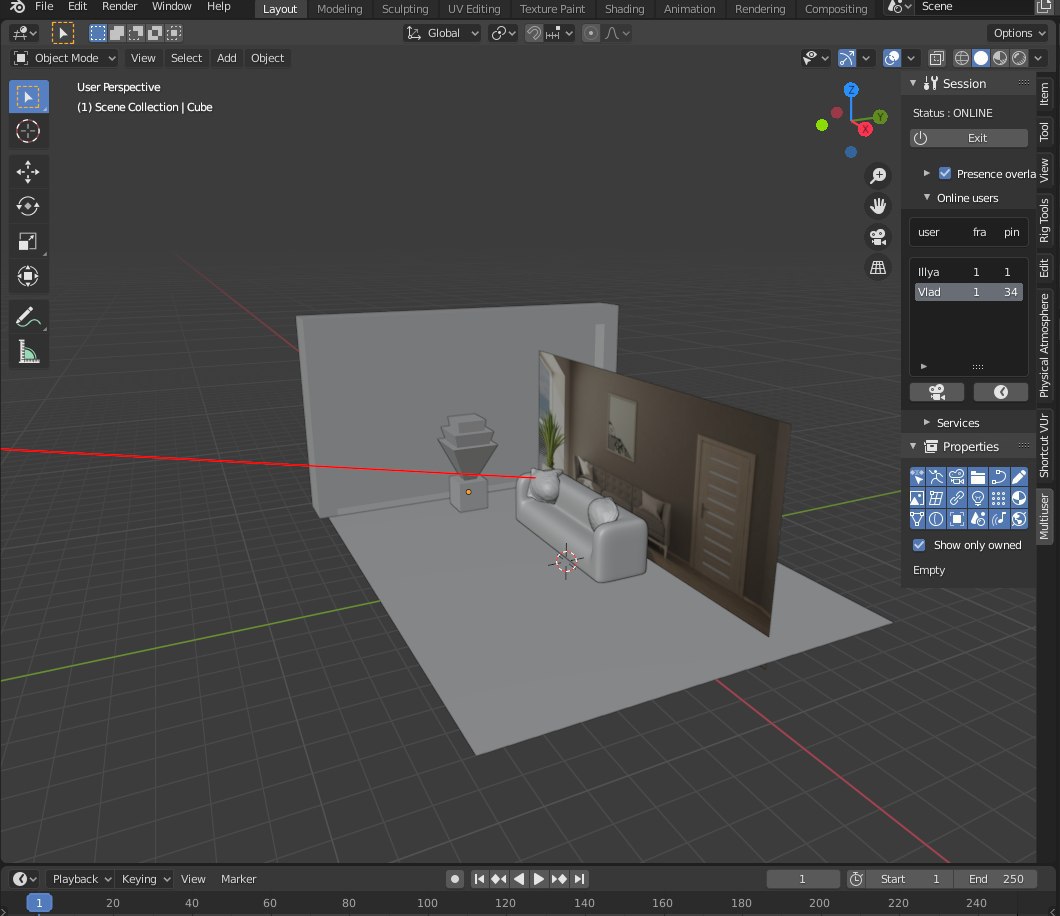Click the Curve filter icon in Properties

tap(998, 477)
